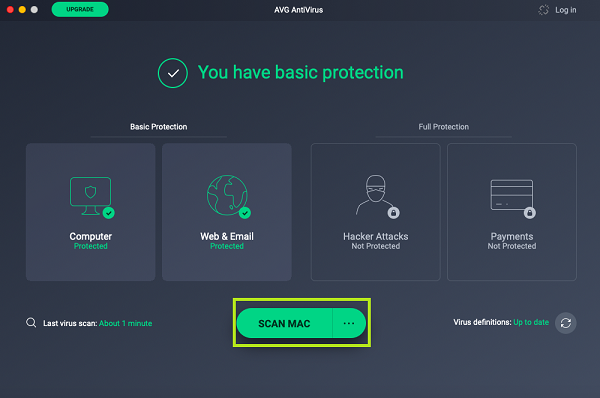Viewport: 600px width, 398px height.
Task: Open the Hacker Attacks tile
Action: coord(376,212)
